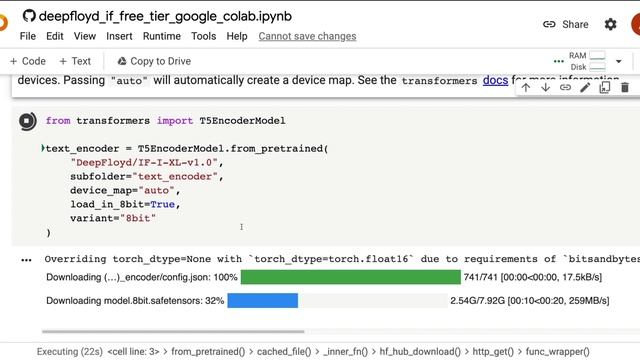This screenshot has width=640, height=360.
Task: Mirror cell in tab icon
Action: 604,87
